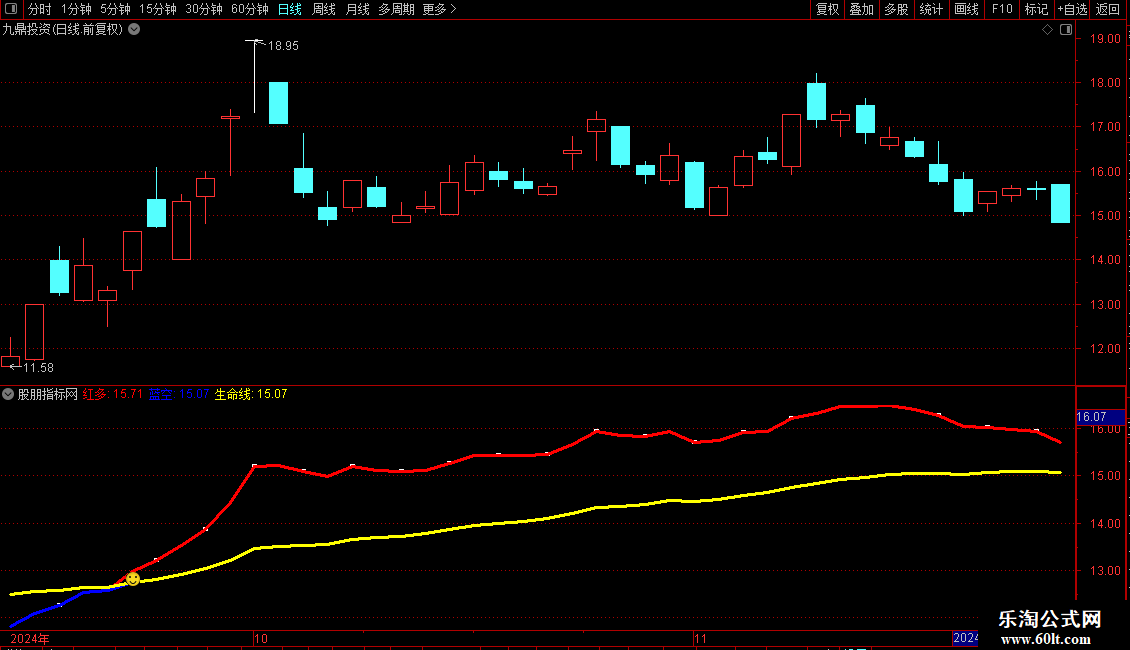This screenshot has height=650, width=1130.
Task: Click the 2024年 date label on time axis
Action: (x=30, y=638)
